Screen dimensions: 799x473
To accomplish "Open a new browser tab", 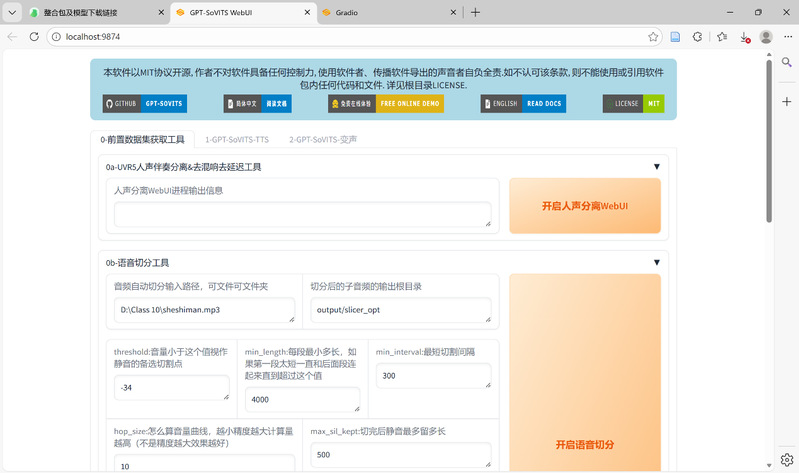I will [x=475, y=12].
